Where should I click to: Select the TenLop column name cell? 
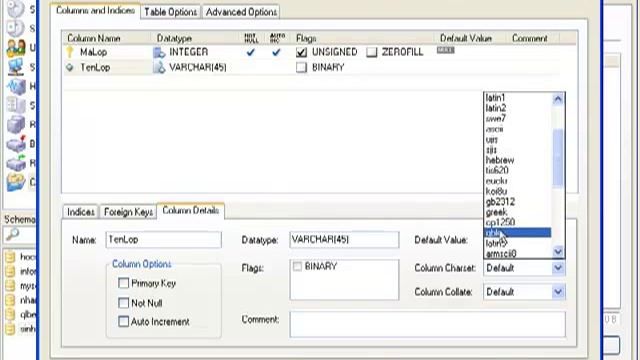tap(95, 67)
